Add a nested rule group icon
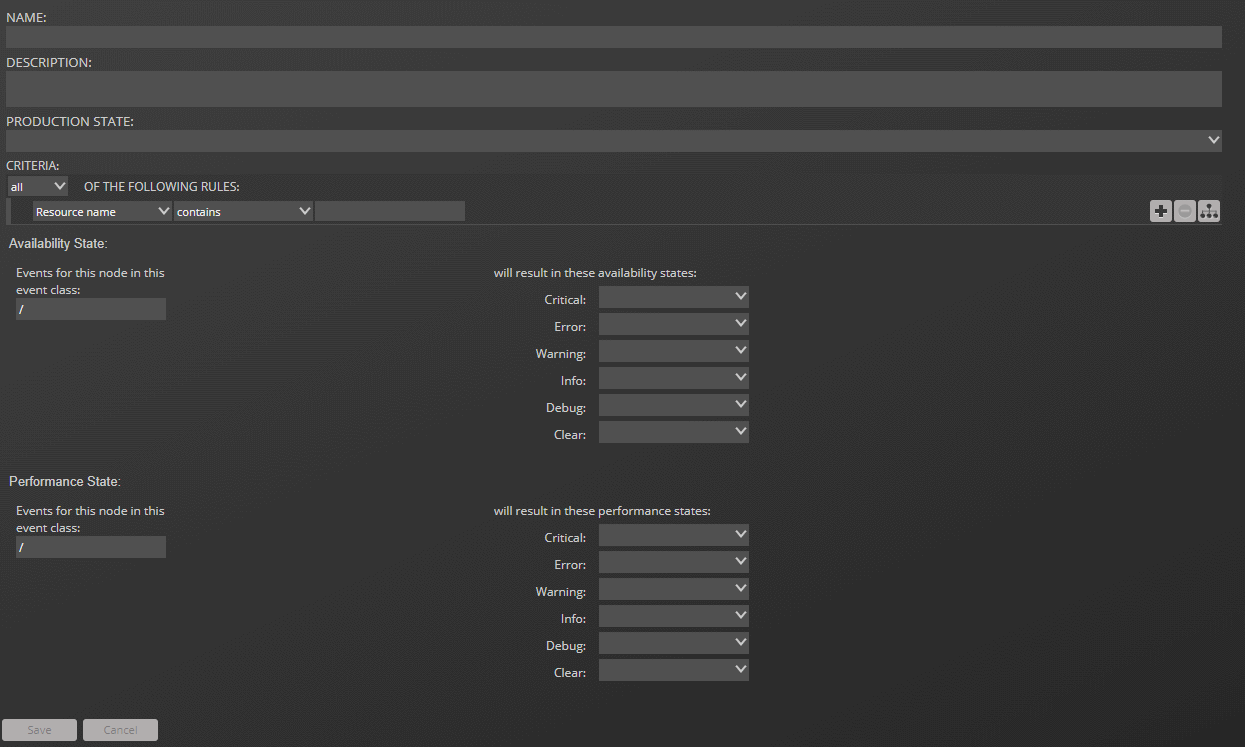The height and width of the screenshot is (747, 1245). 1209,211
